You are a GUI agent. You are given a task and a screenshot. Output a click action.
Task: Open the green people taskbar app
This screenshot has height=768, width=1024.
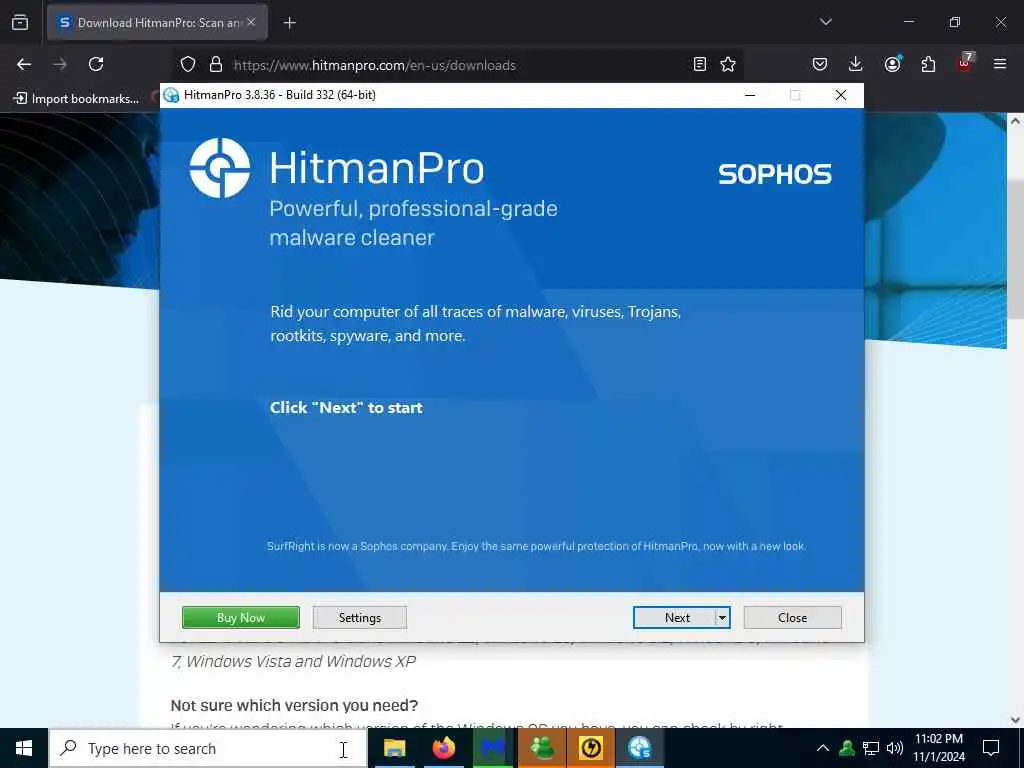click(x=542, y=748)
